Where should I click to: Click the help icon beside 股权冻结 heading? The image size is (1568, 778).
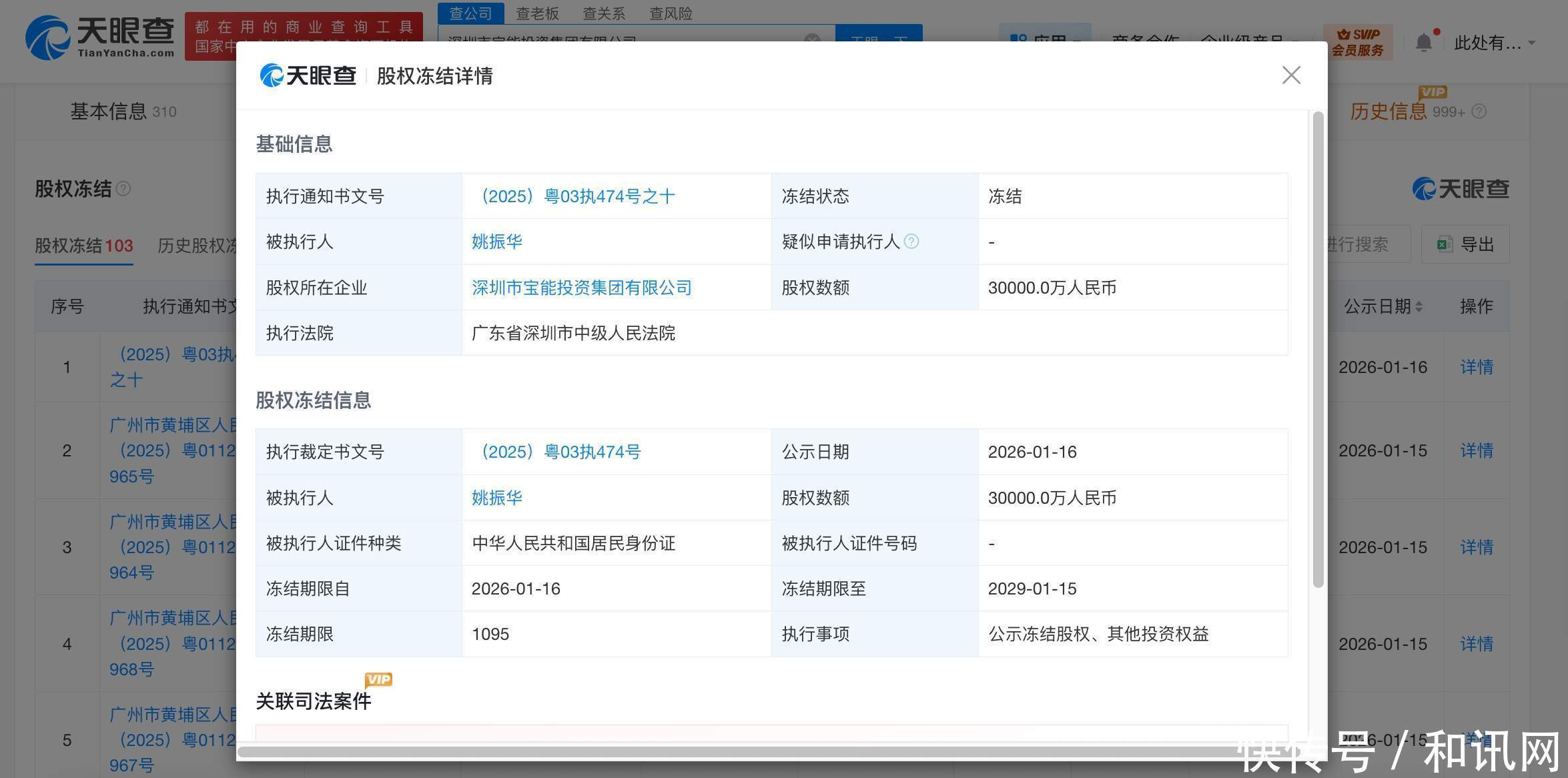coord(123,189)
